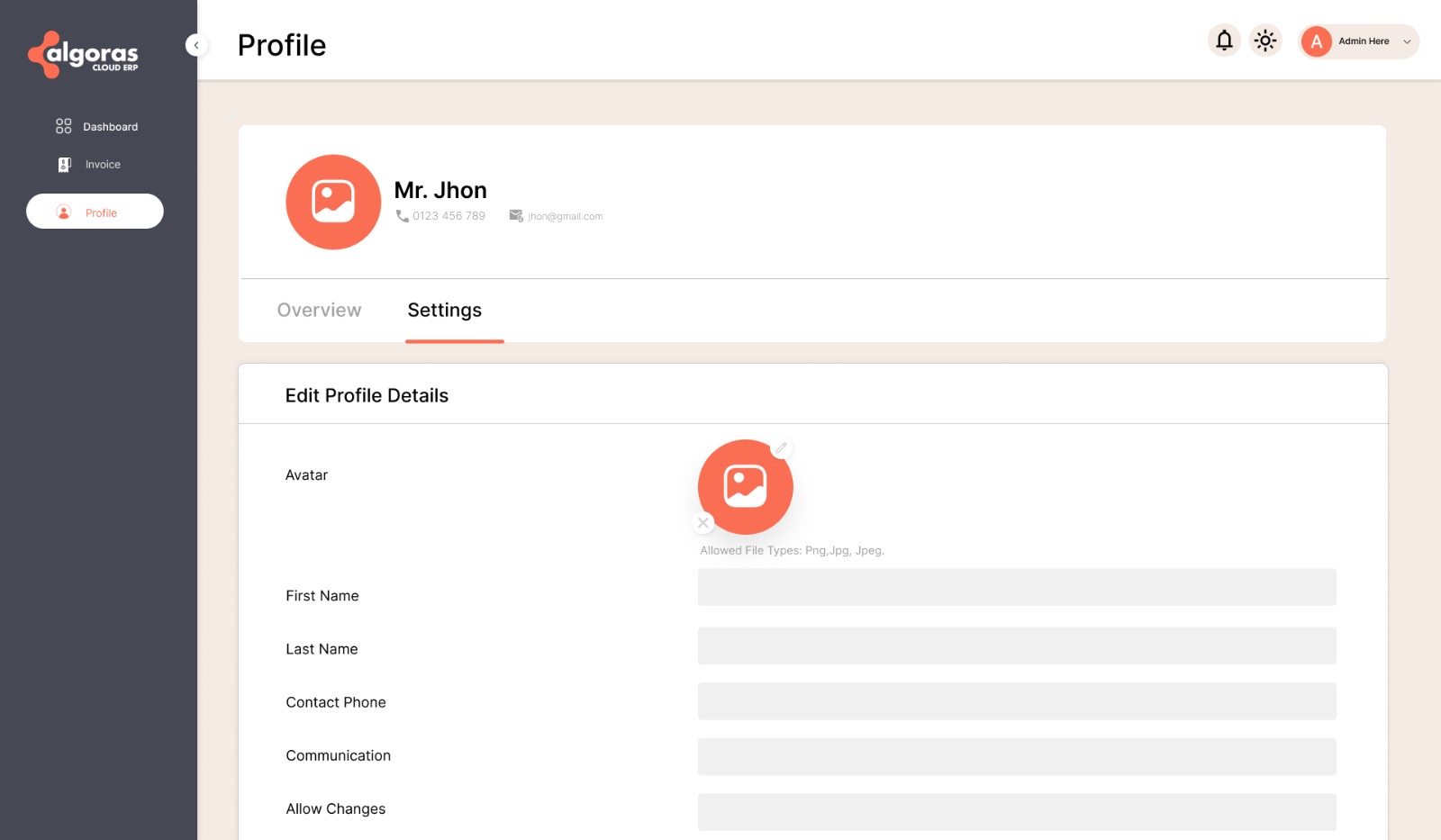Focus the First Name input field
This screenshot has width=1441, height=840.
tap(1017, 587)
